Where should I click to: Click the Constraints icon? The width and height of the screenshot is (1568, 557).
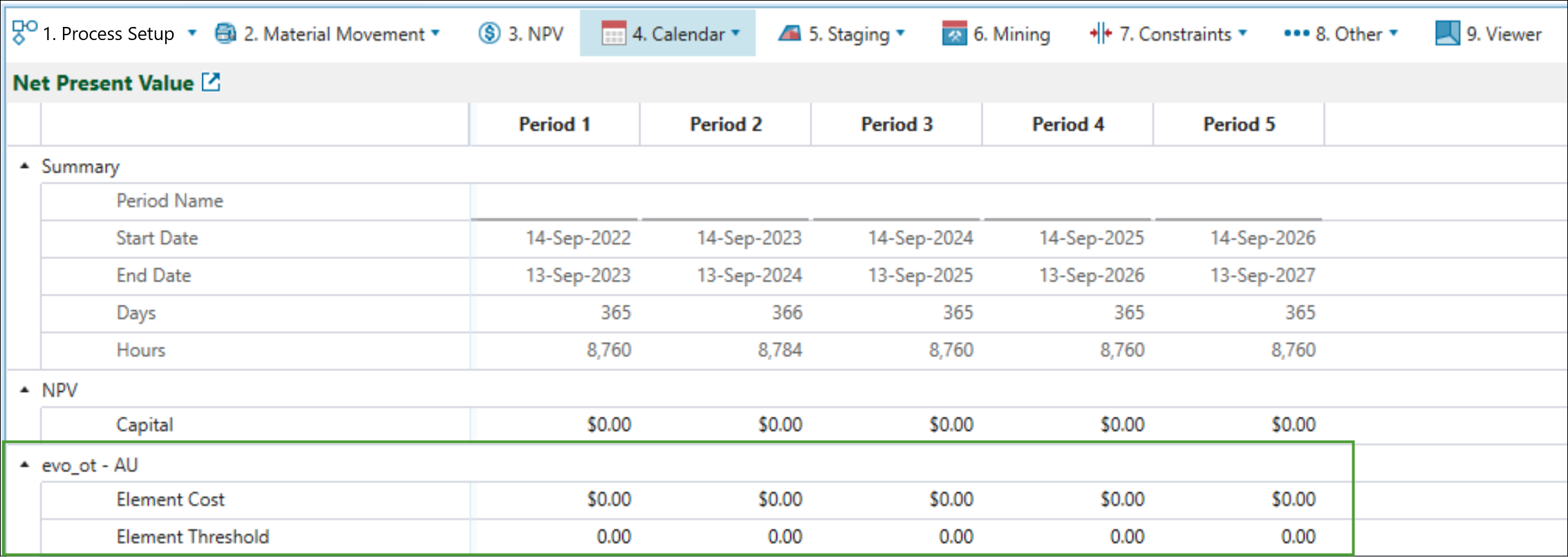point(1100,33)
